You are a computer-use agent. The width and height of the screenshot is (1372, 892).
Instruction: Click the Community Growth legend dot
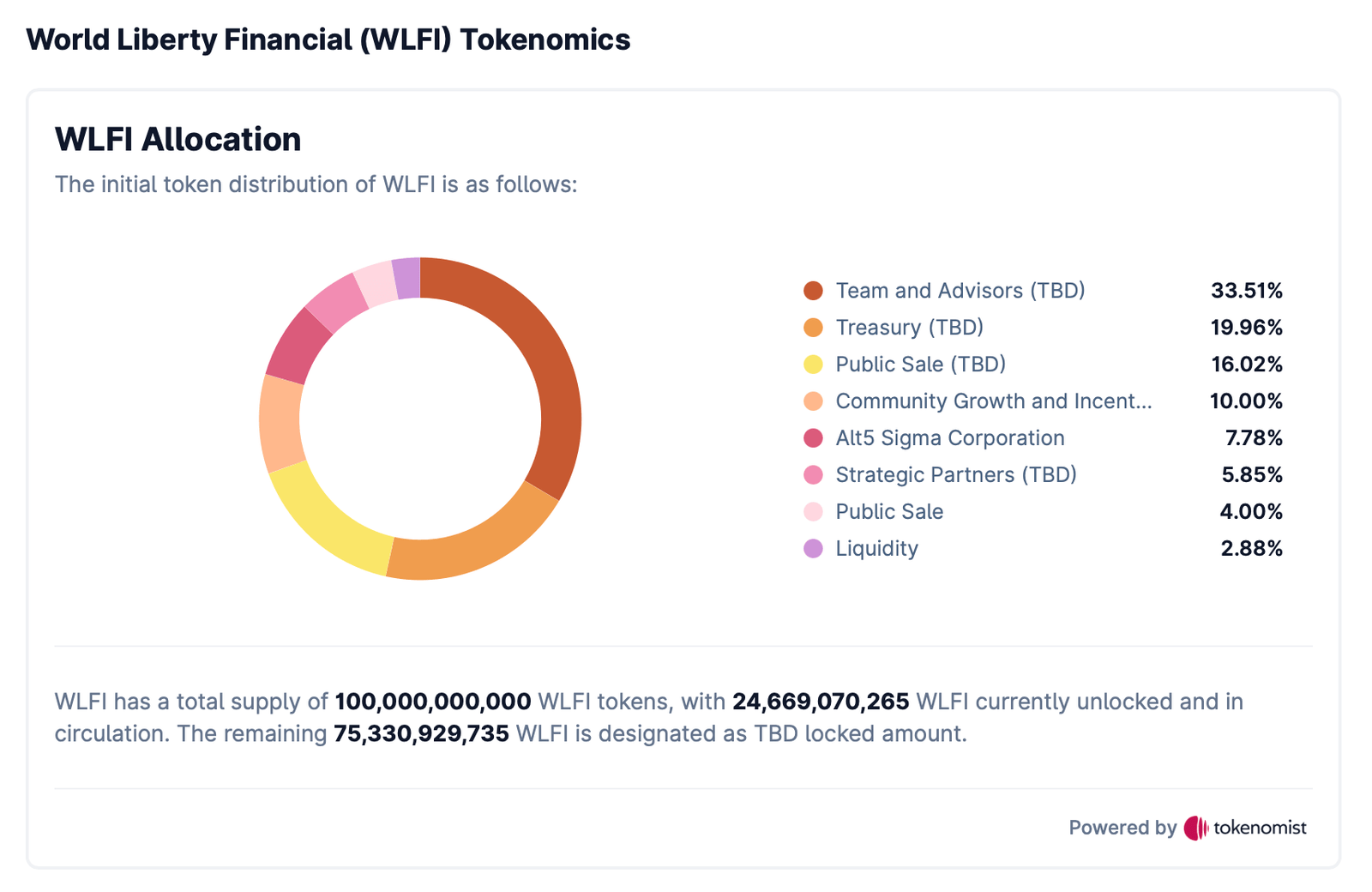click(x=813, y=401)
